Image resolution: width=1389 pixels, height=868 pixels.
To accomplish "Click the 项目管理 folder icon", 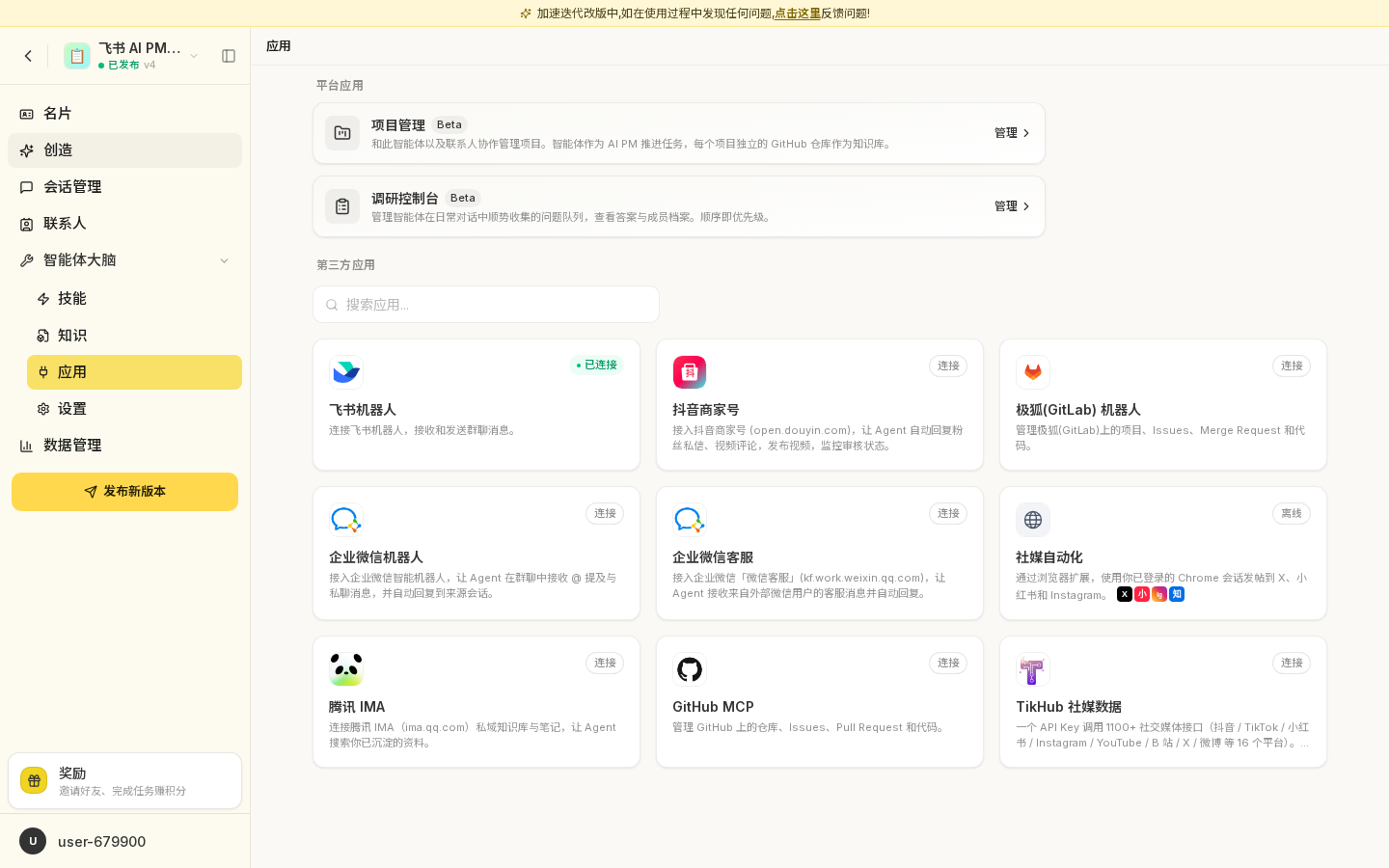I will [342, 133].
